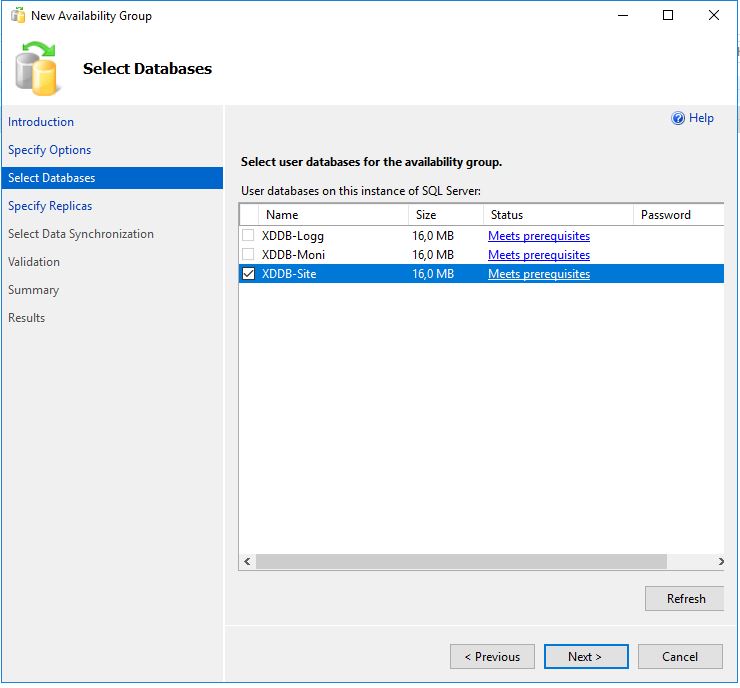Go back with the Previous button
The width and height of the screenshot is (740, 688).
click(x=492, y=656)
